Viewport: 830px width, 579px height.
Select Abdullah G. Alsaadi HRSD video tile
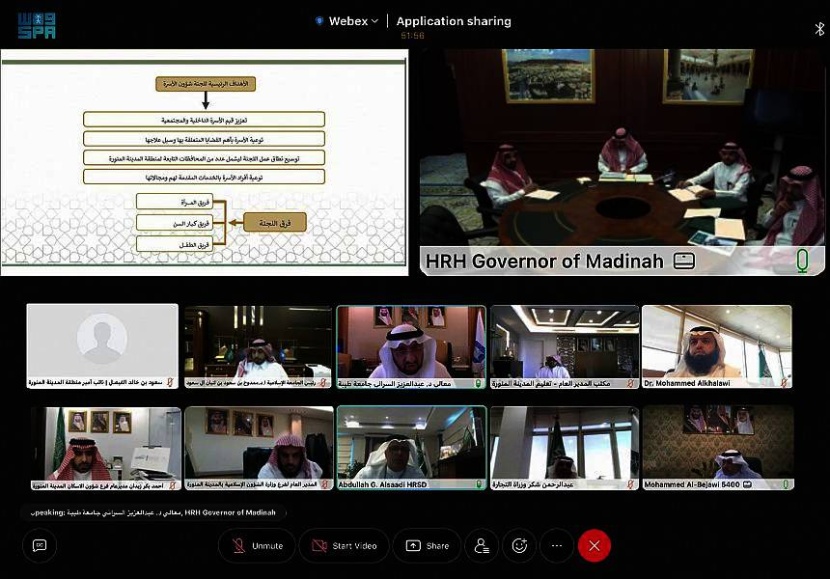(x=411, y=447)
